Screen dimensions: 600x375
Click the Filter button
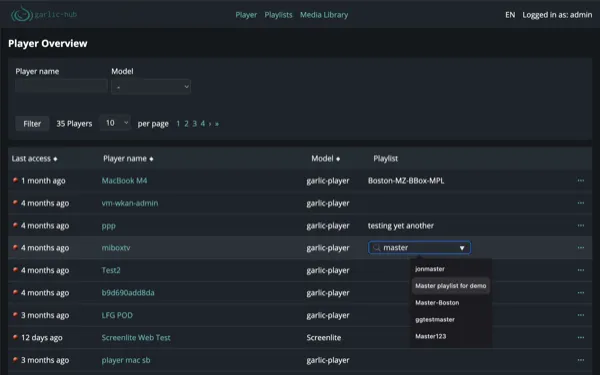32,124
